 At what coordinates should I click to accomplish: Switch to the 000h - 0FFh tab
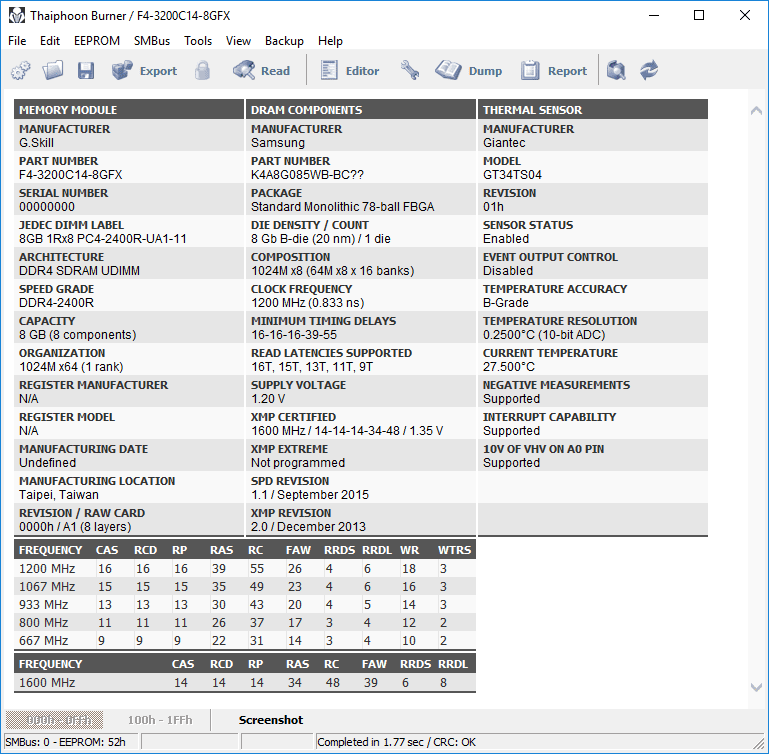pos(54,720)
